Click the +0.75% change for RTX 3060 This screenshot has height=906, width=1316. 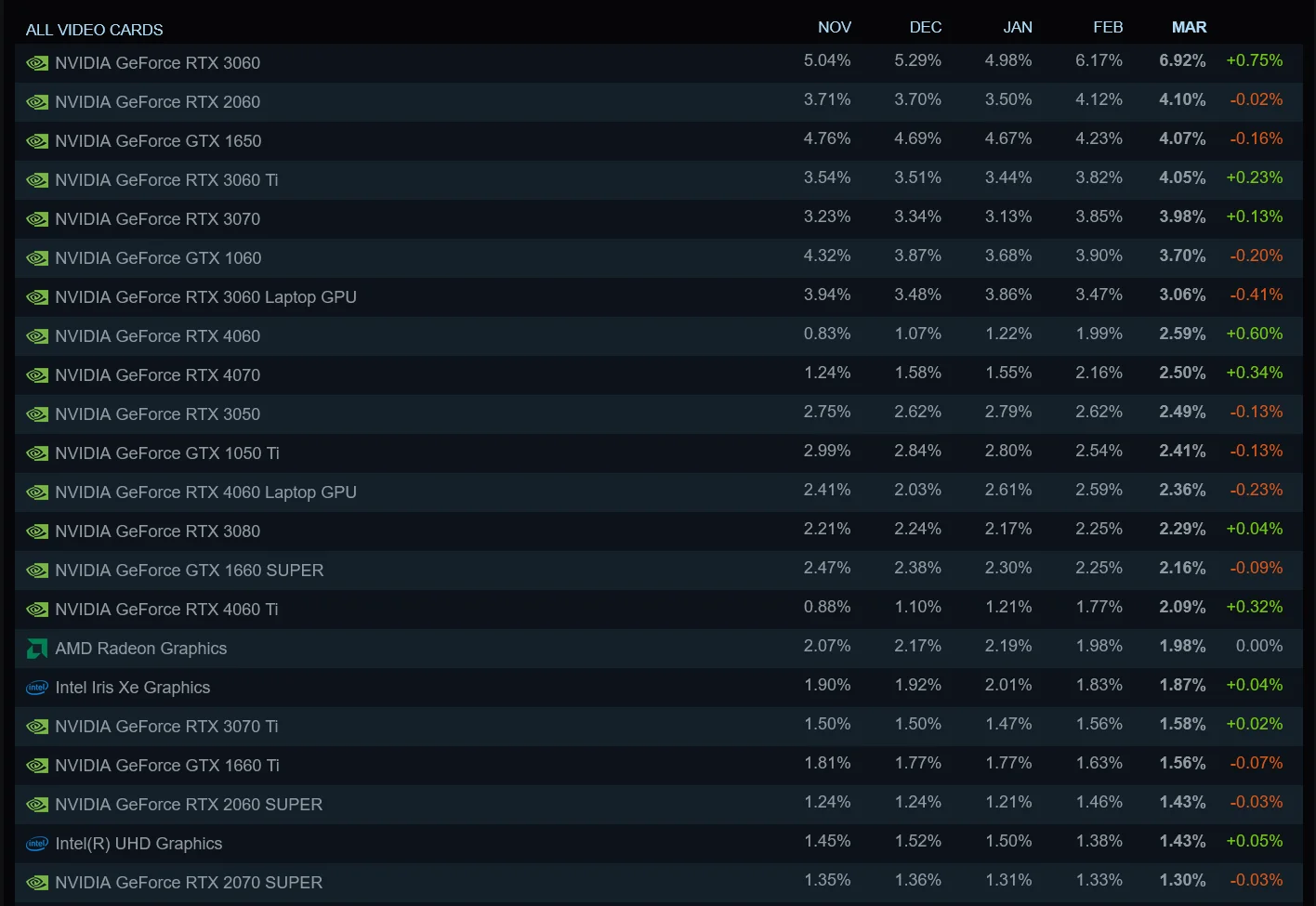[x=1254, y=60]
